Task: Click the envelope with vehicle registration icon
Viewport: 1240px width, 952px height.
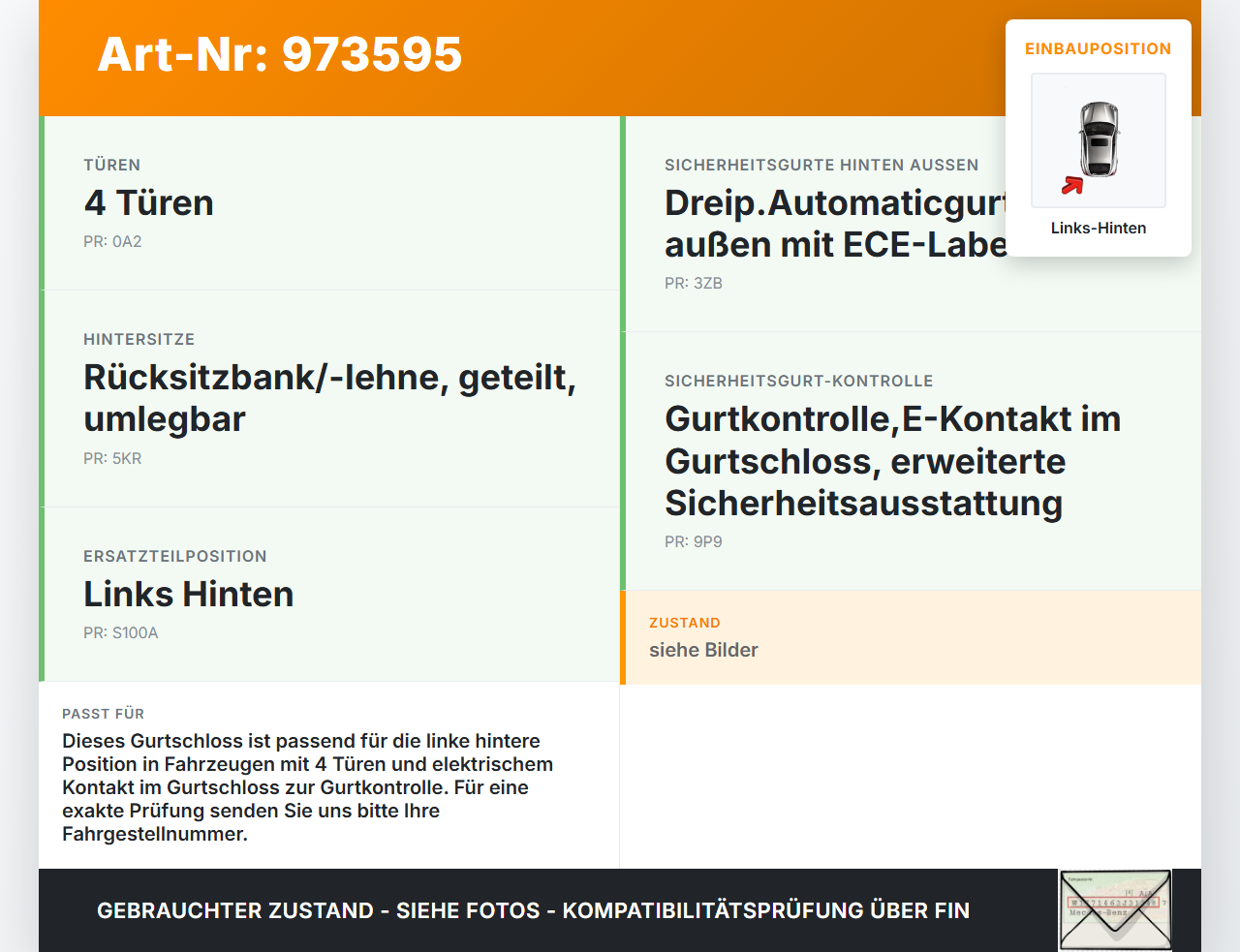Action: pyautogui.click(x=1115, y=909)
